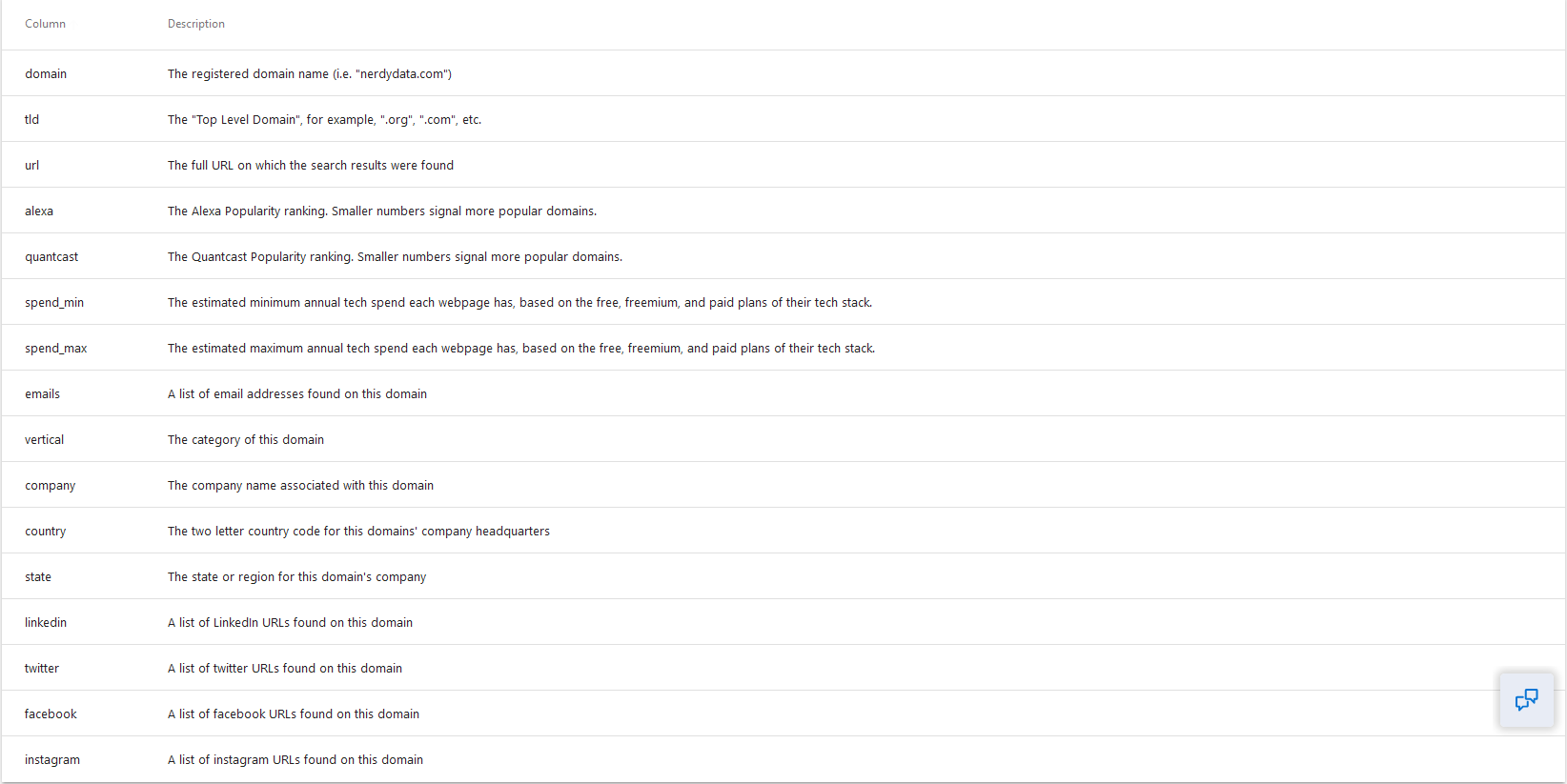Click the vertical column name
1567x784 pixels.
pos(44,439)
